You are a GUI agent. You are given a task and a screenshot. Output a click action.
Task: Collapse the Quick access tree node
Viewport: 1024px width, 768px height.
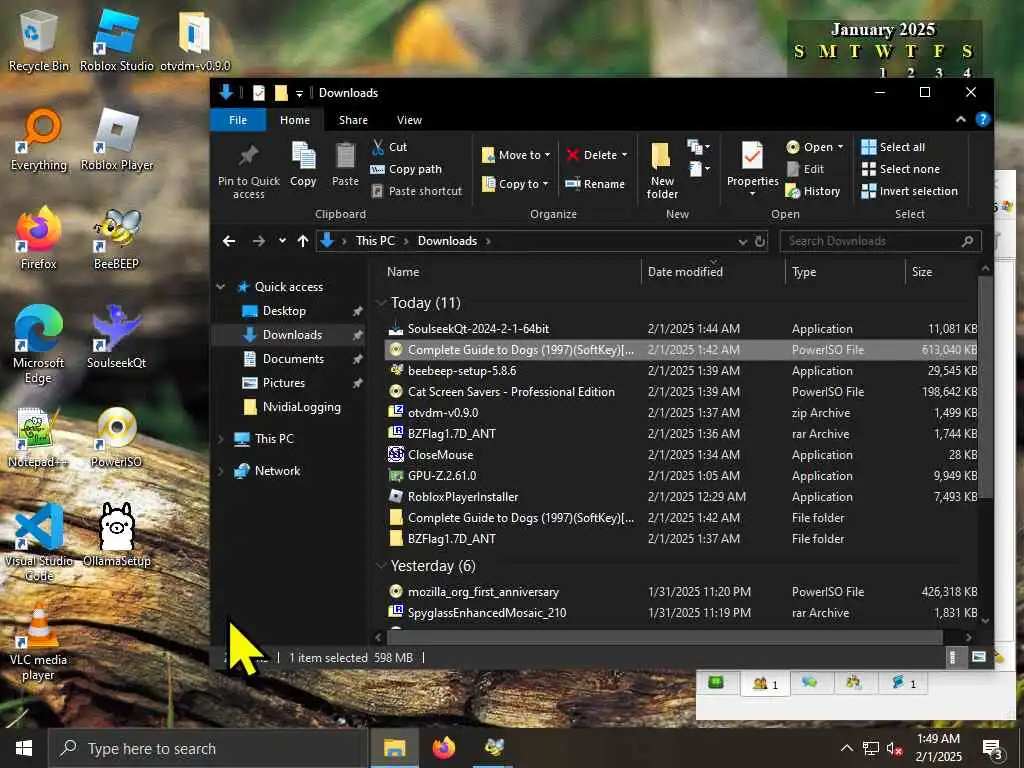pyautogui.click(x=221, y=287)
